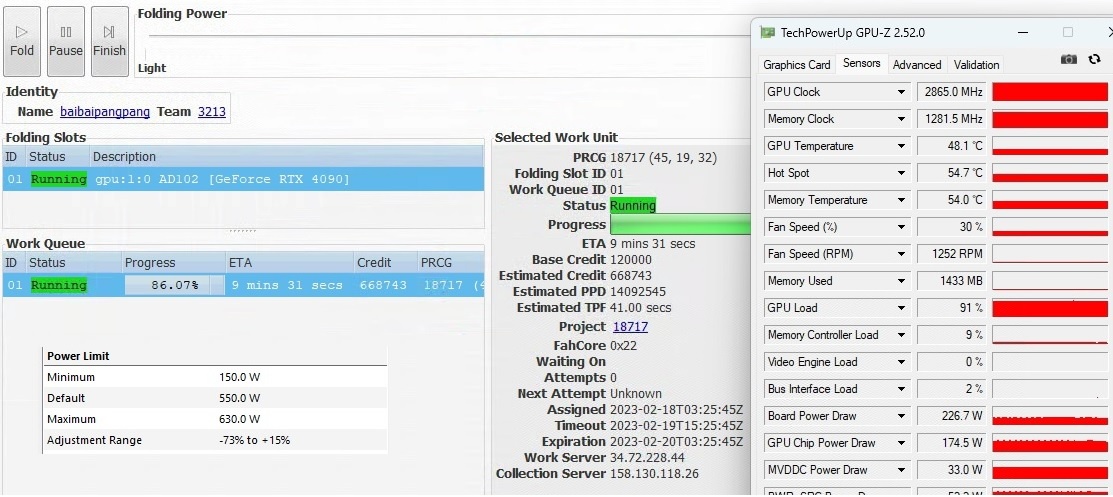Open project 18717 link
The image size is (1113, 497).
(x=630, y=327)
